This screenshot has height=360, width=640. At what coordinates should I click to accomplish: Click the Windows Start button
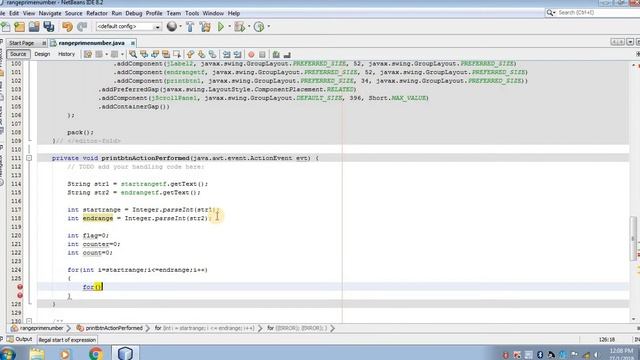tap(7, 353)
